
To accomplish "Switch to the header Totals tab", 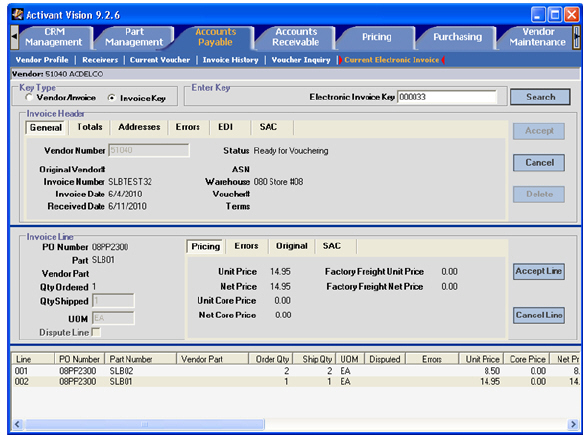I will [x=89, y=127].
